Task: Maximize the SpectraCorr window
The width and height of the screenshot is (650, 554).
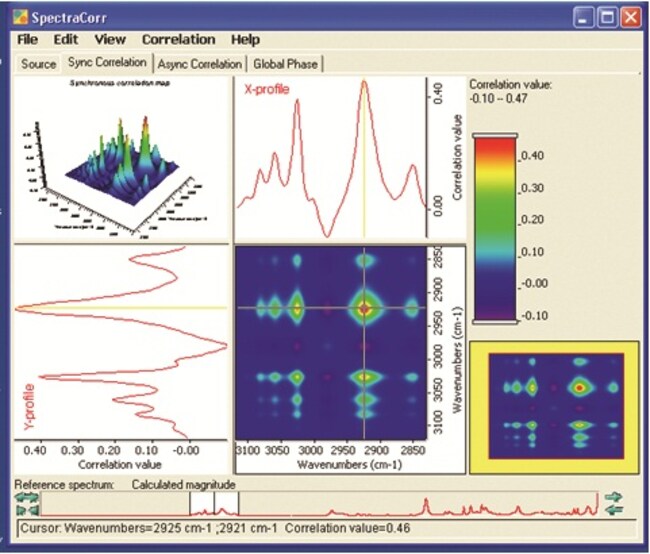Action: (x=607, y=17)
